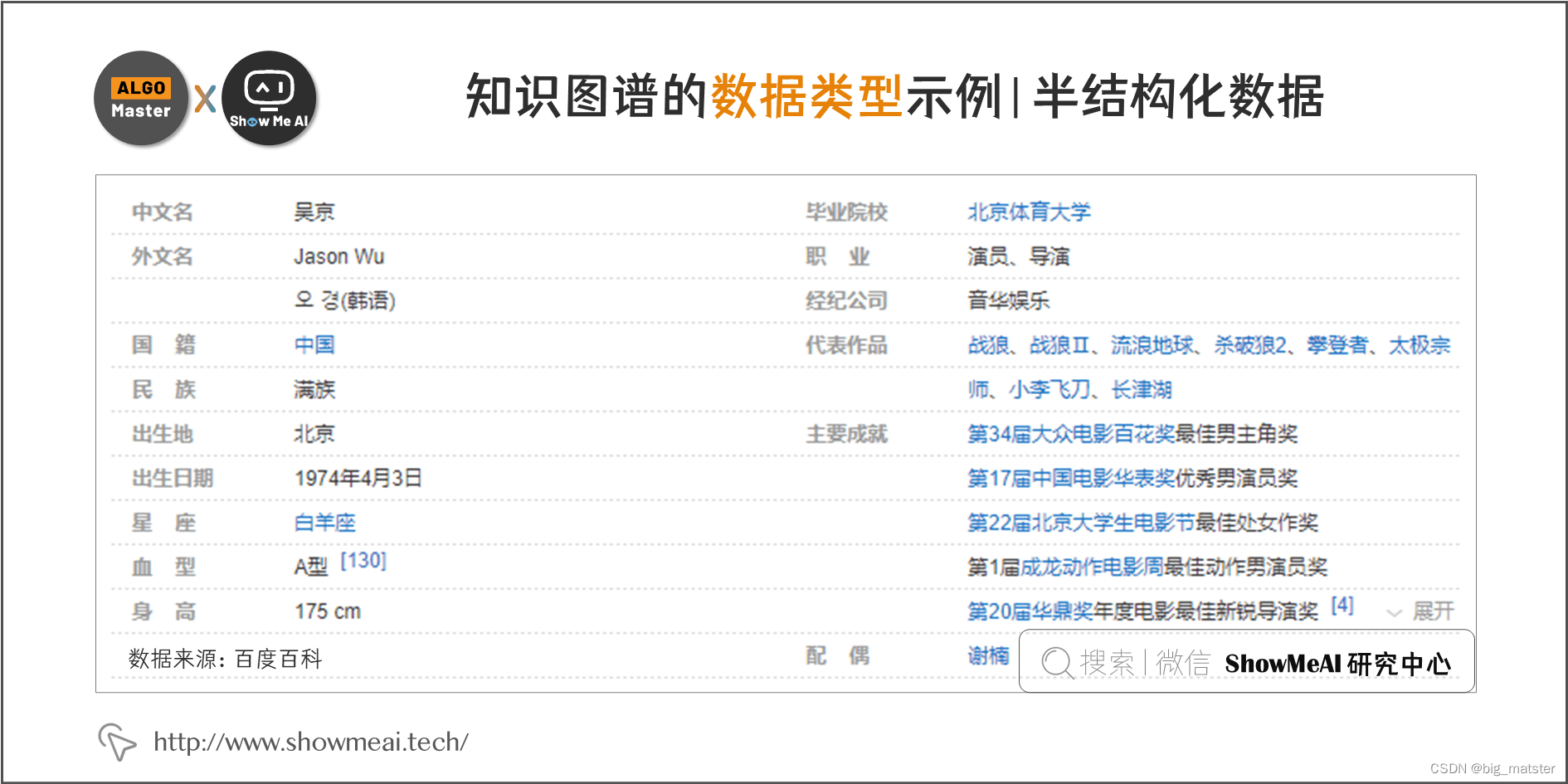Open the 小李飞刀 link

coord(1049,389)
